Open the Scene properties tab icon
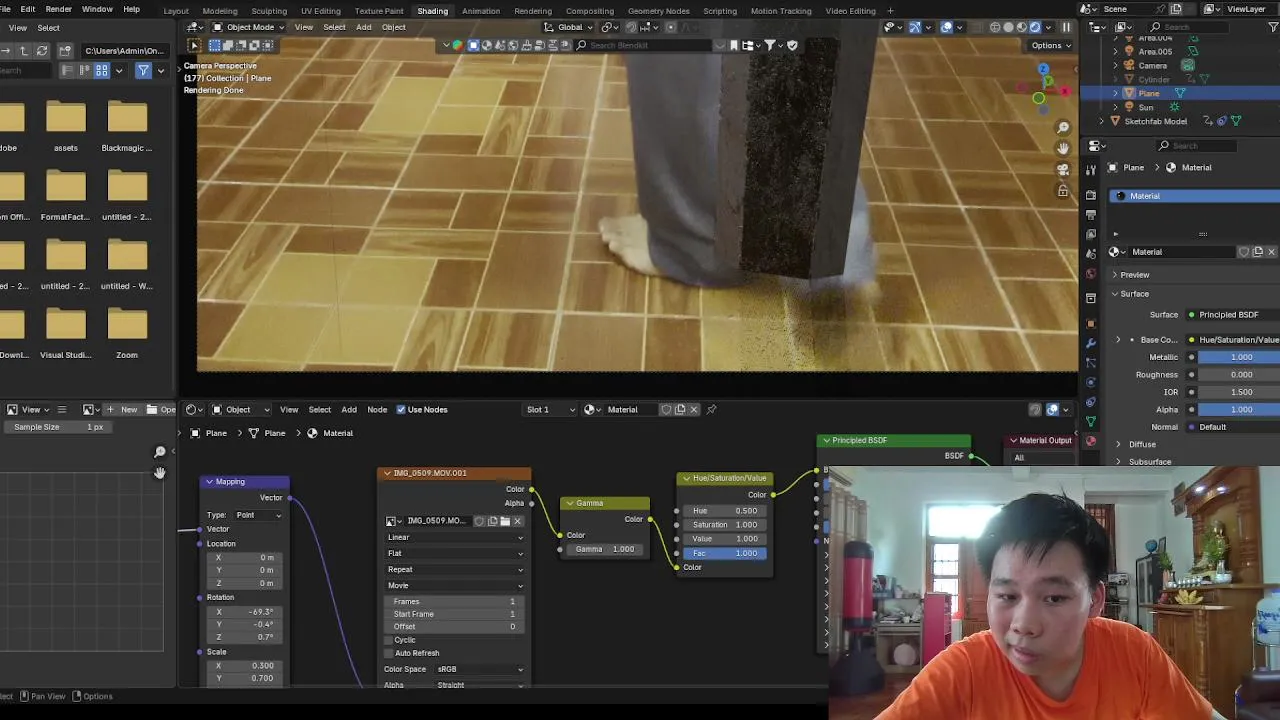 1091,252
